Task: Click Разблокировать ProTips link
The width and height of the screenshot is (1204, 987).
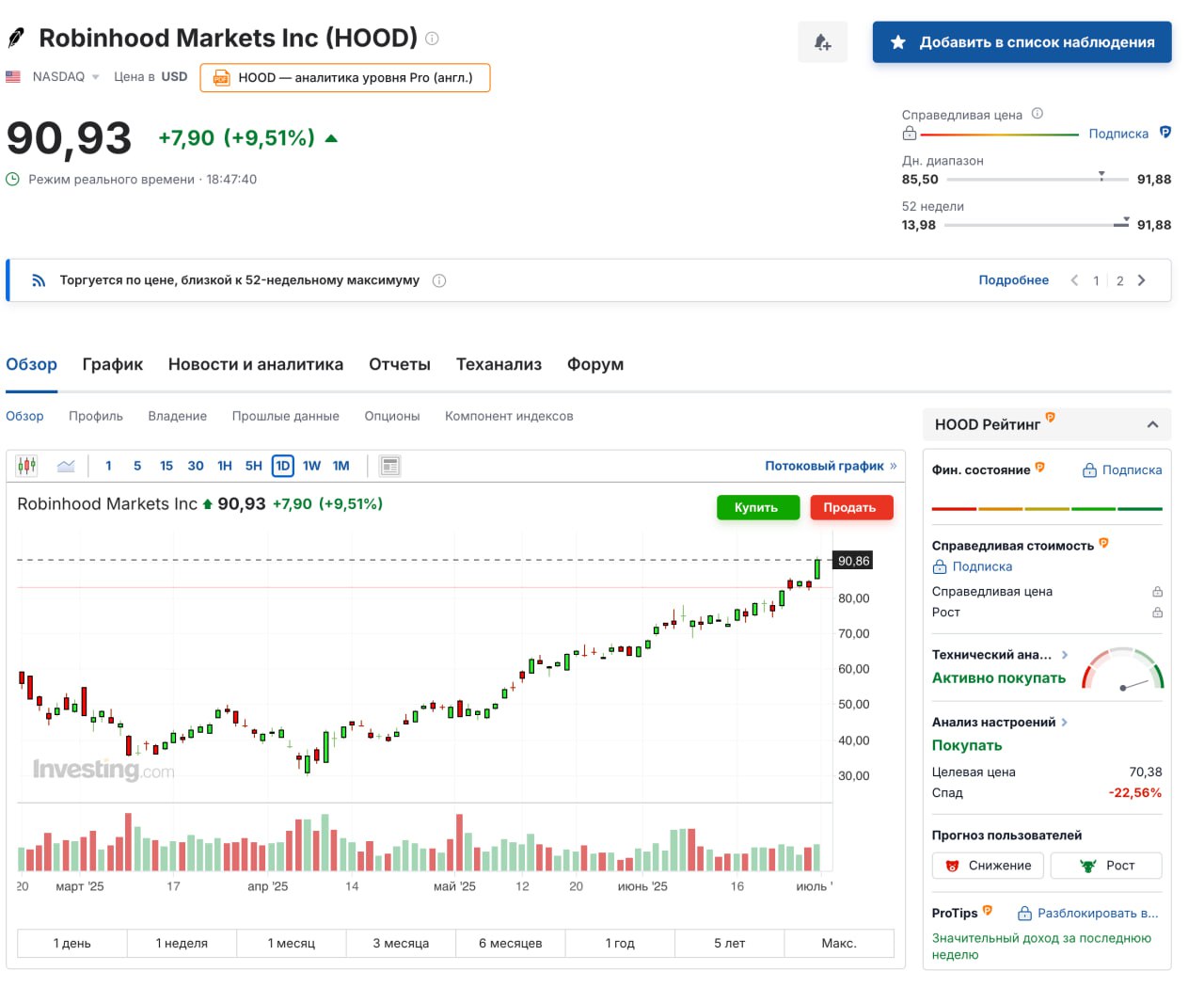Action: coord(1088,914)
